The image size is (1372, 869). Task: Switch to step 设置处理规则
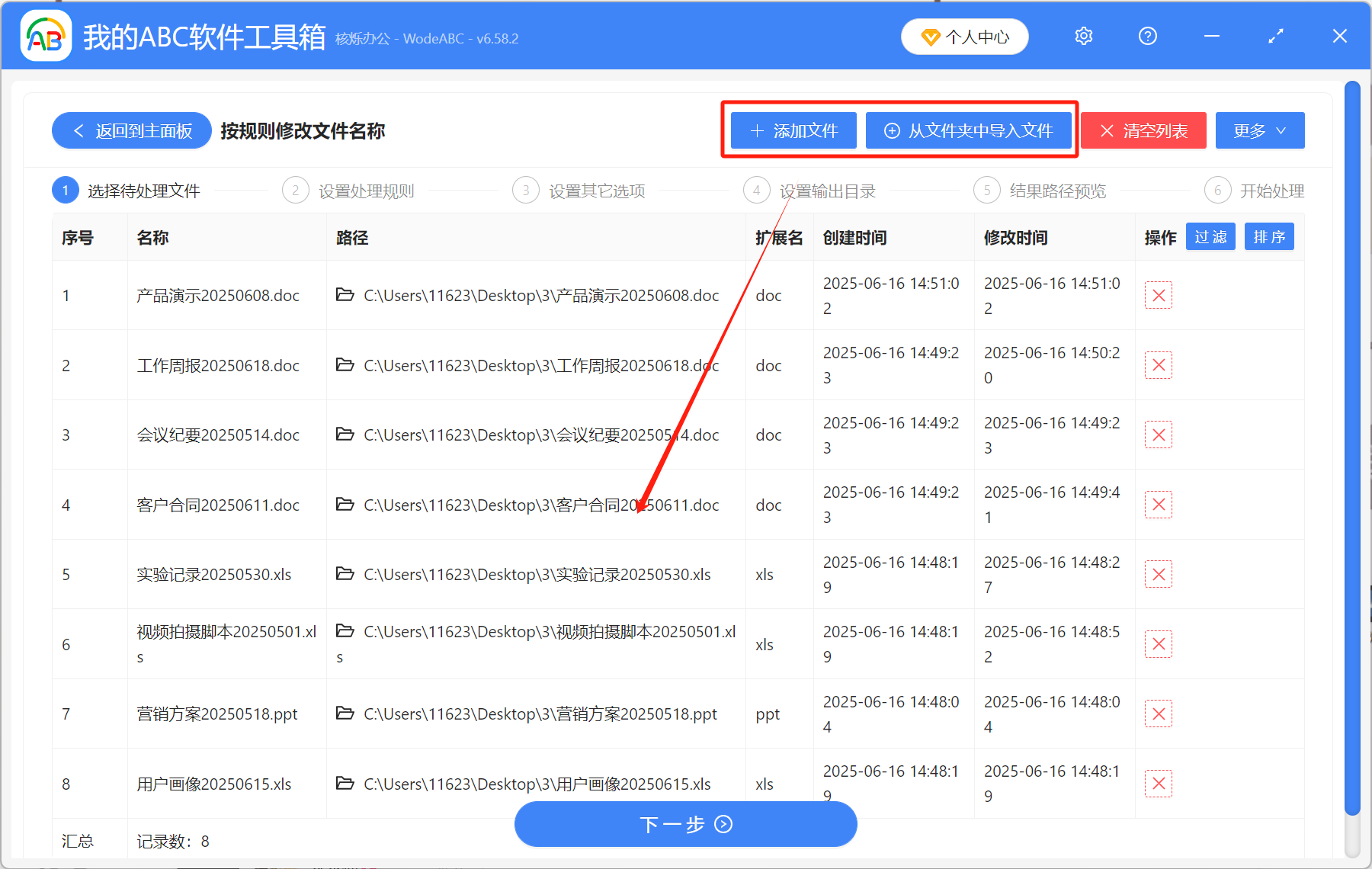(364, 191)
